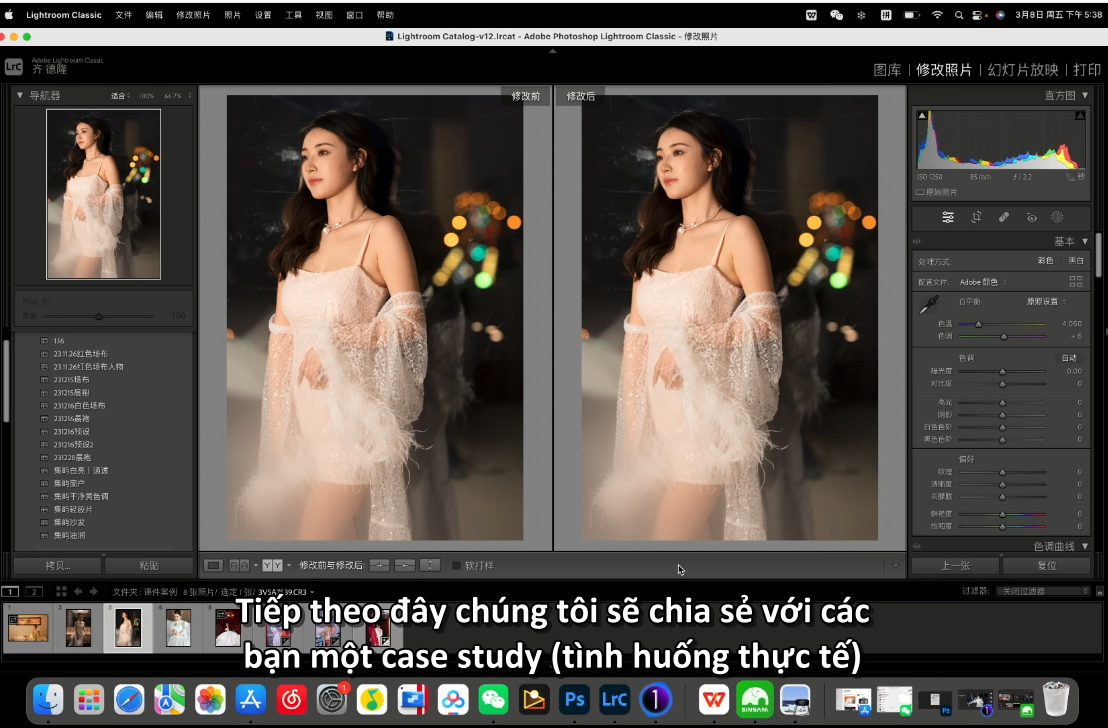1108x728 pixels.
Task: Pick the White Balance eyedropper
Action: tap(929, 306)
